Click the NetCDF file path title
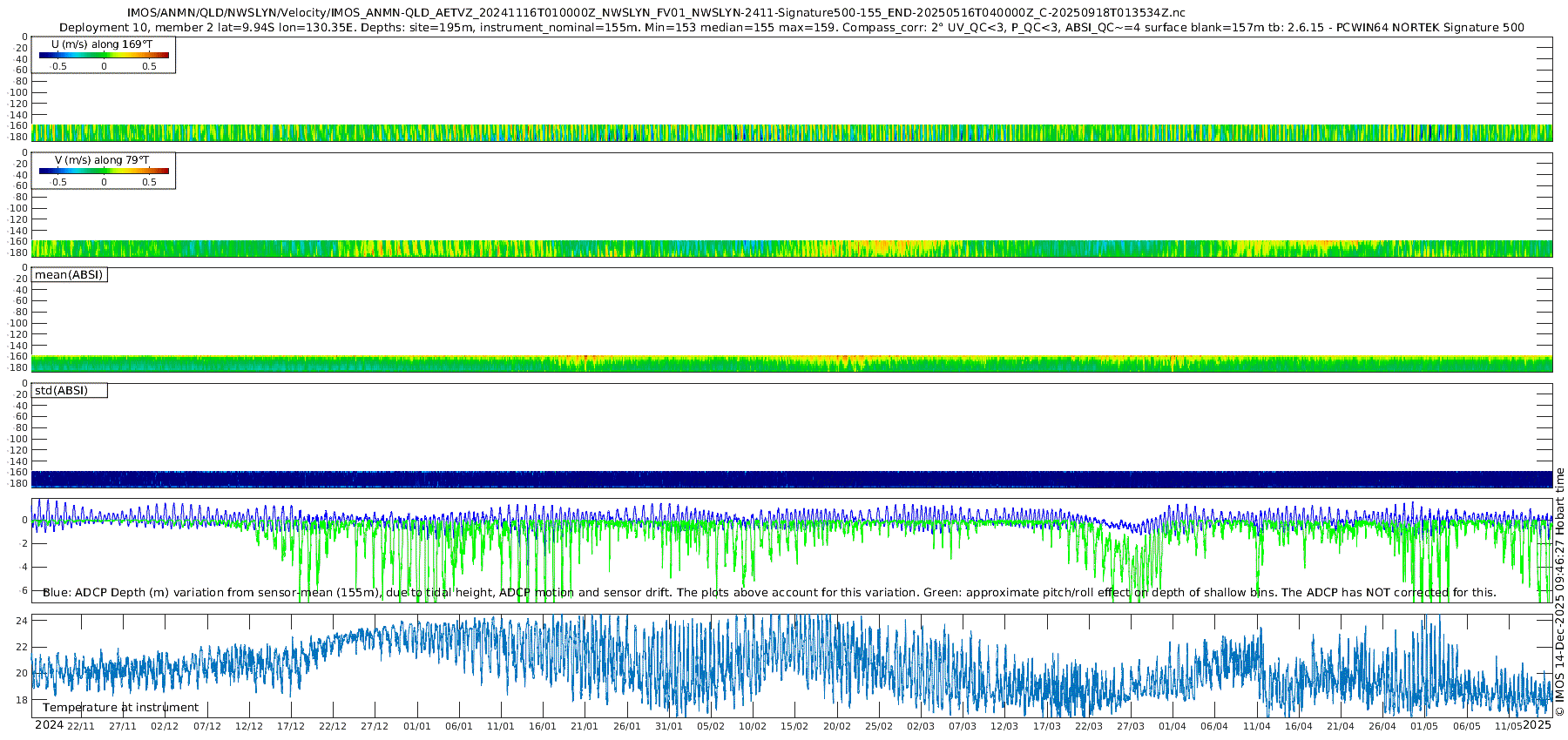The image size is (1568, 740). [x=656, y=12]
